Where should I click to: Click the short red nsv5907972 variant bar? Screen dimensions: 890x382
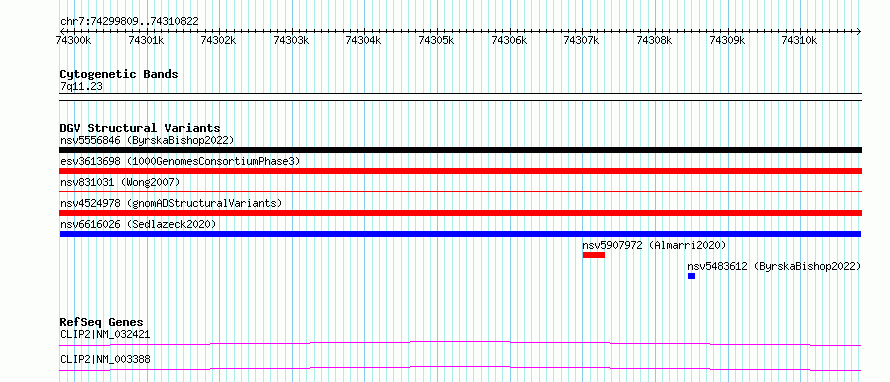[594, 255]
